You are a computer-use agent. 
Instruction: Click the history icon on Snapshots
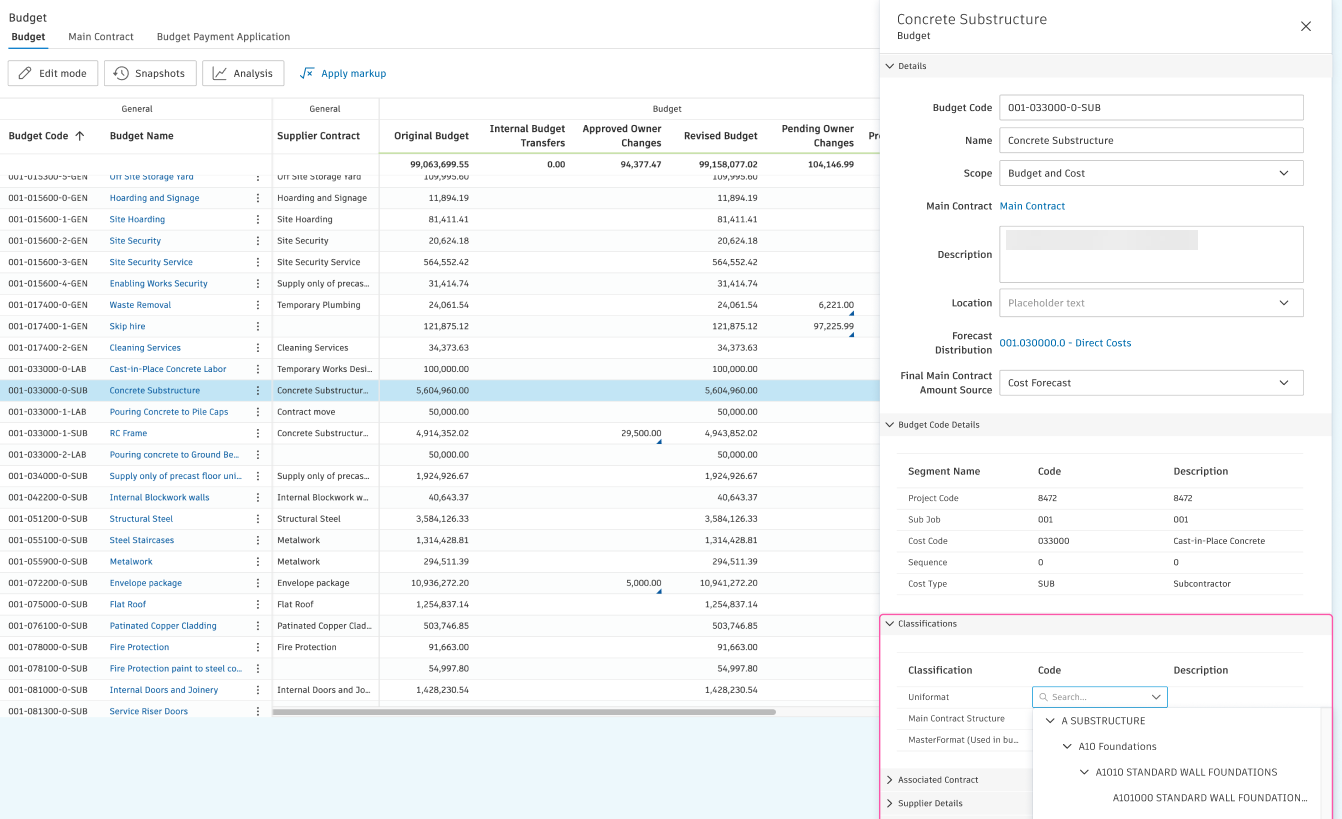[121, 73]
